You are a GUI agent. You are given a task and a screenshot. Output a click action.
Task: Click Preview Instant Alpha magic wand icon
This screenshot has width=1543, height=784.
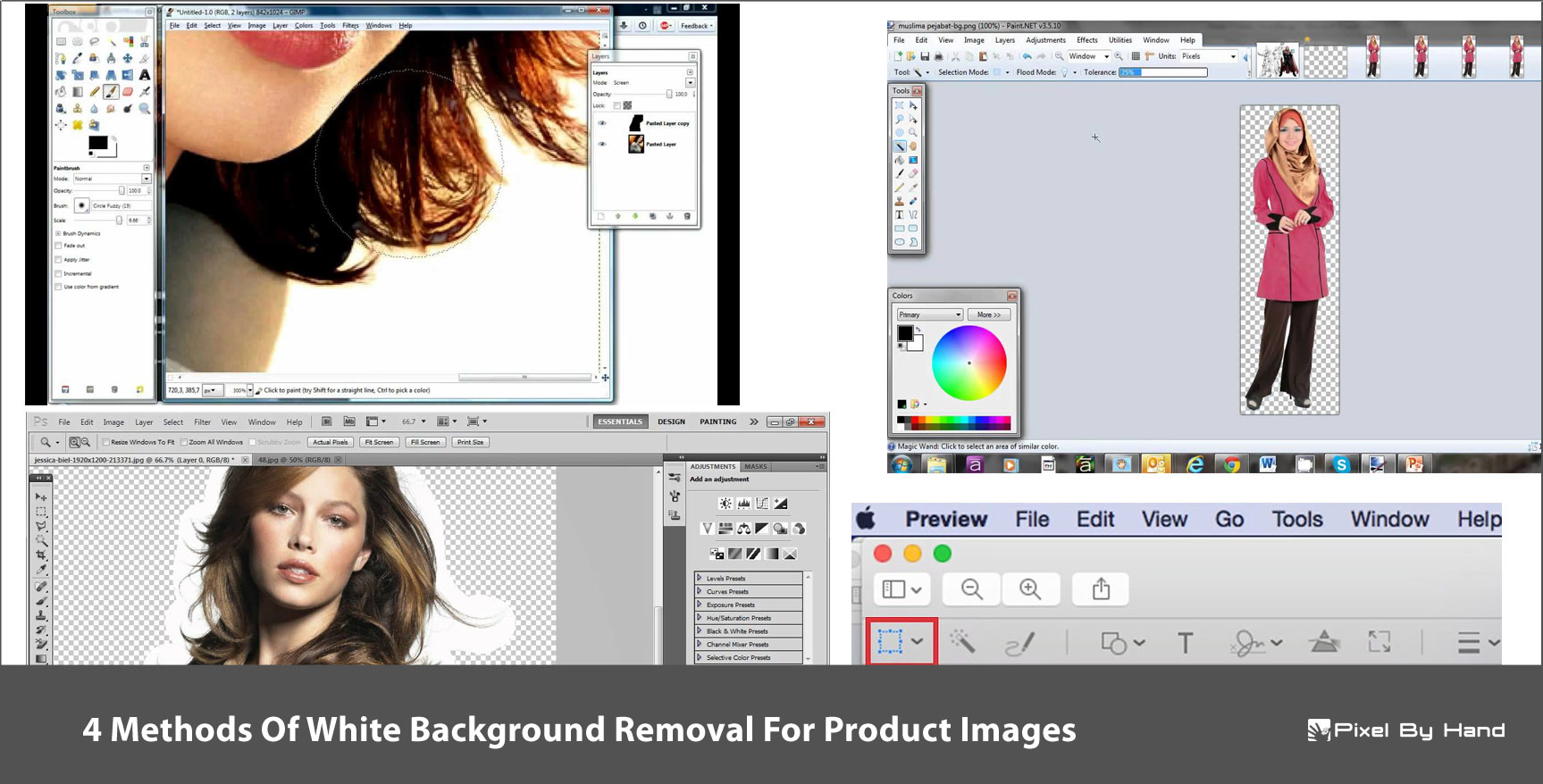962,641
